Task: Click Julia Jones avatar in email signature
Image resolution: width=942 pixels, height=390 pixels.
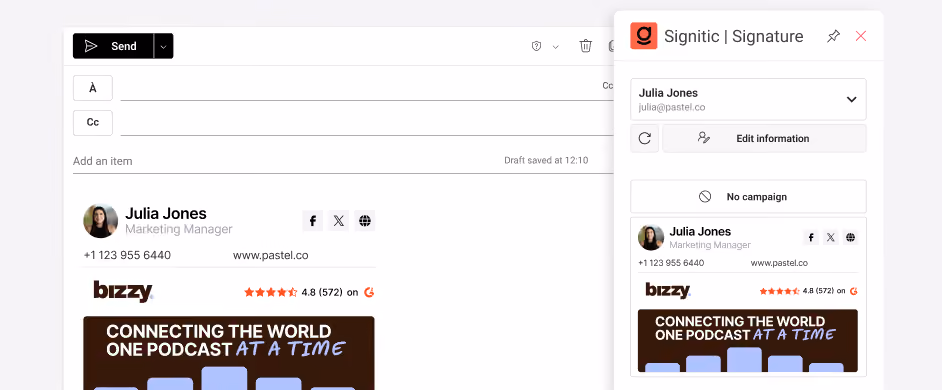Action: click(100, 221)
